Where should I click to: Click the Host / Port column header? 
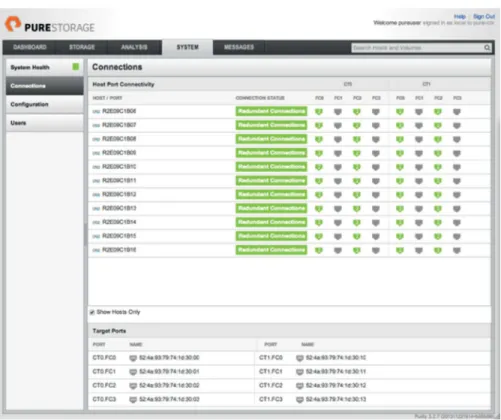[x=107, y=98]
